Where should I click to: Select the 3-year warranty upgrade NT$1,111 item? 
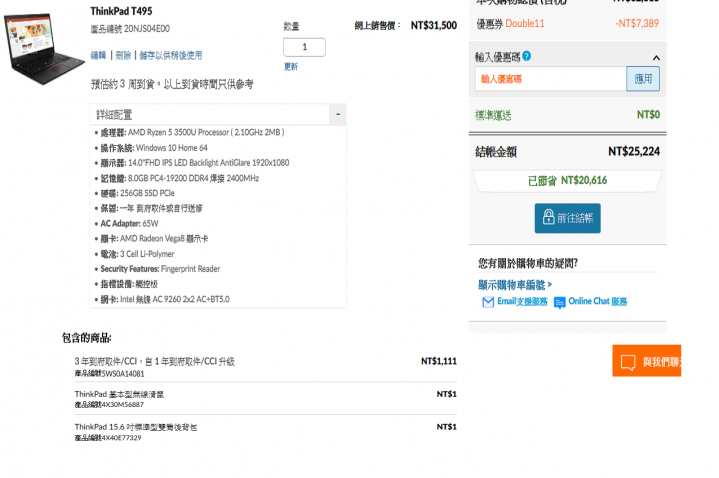click(x=265, y=367)
